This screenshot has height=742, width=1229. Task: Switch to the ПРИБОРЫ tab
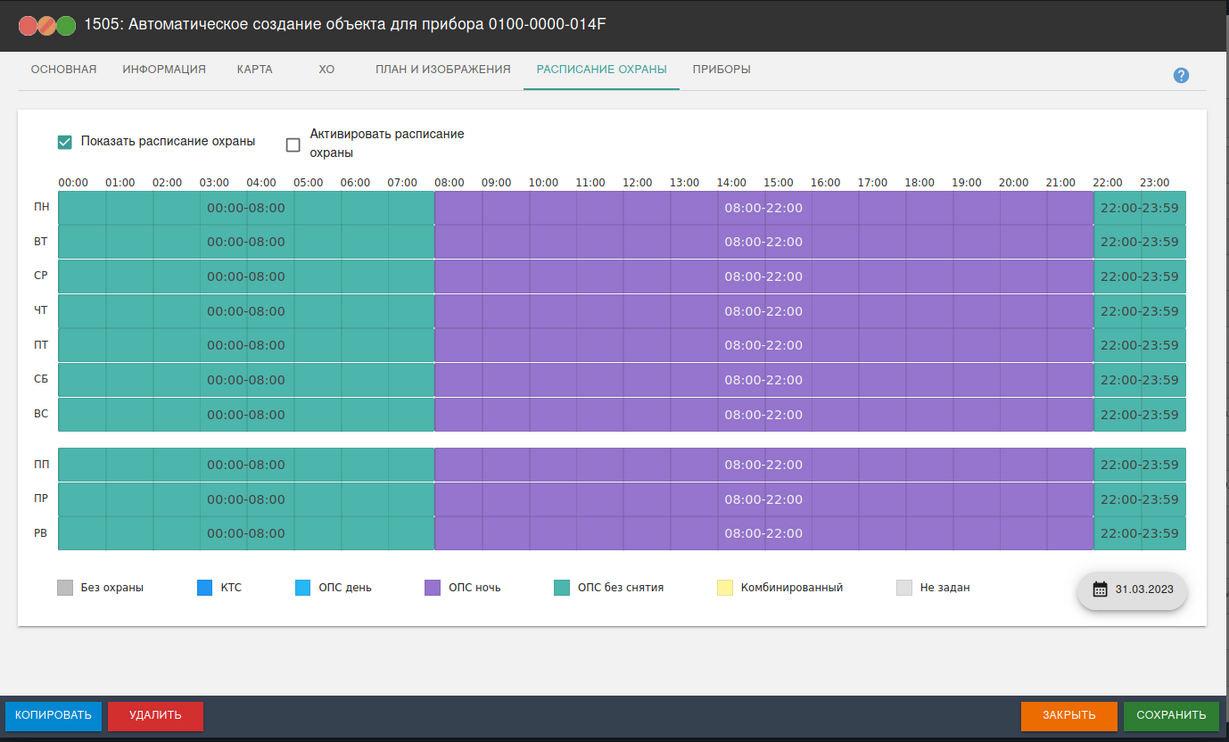pyautogui.click(x=721, y=70)
